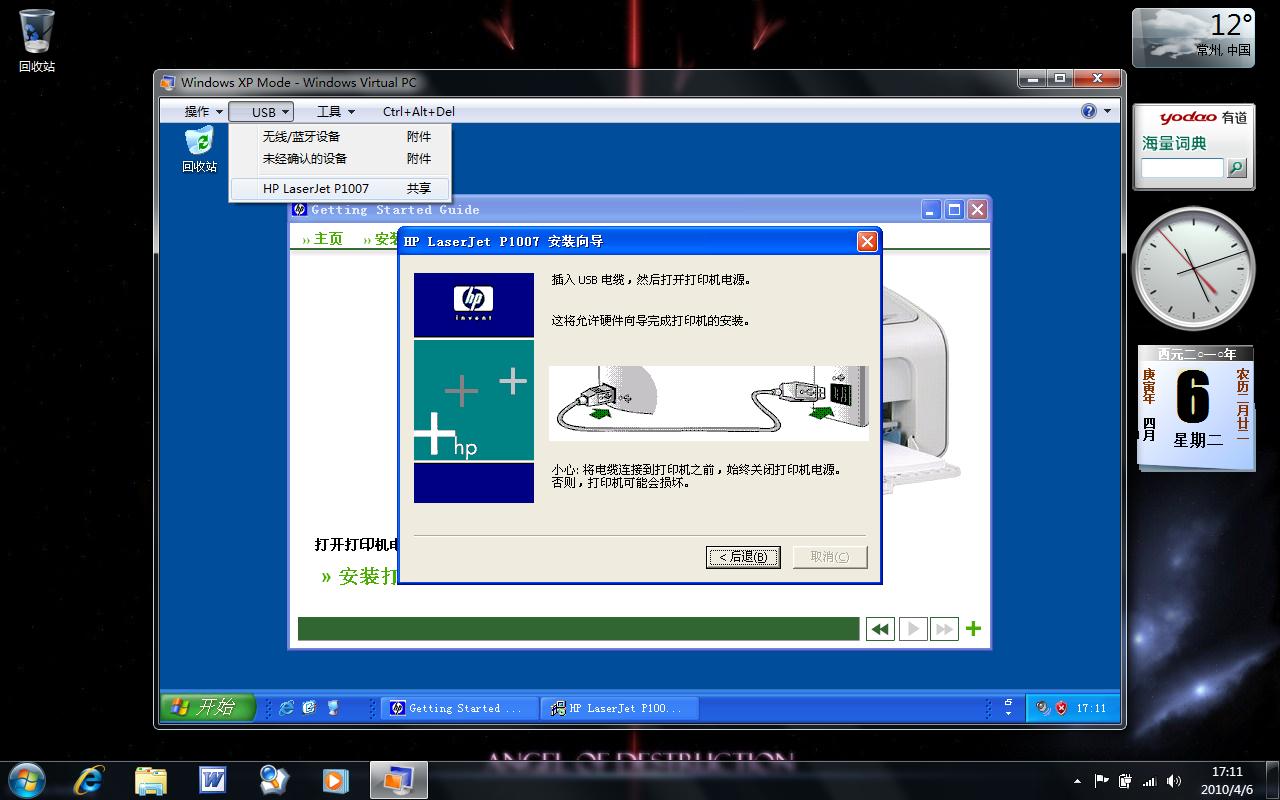Click the XP tray icon left of red shield
This screenshot has height=800, width=1280.
[1043, 708]
